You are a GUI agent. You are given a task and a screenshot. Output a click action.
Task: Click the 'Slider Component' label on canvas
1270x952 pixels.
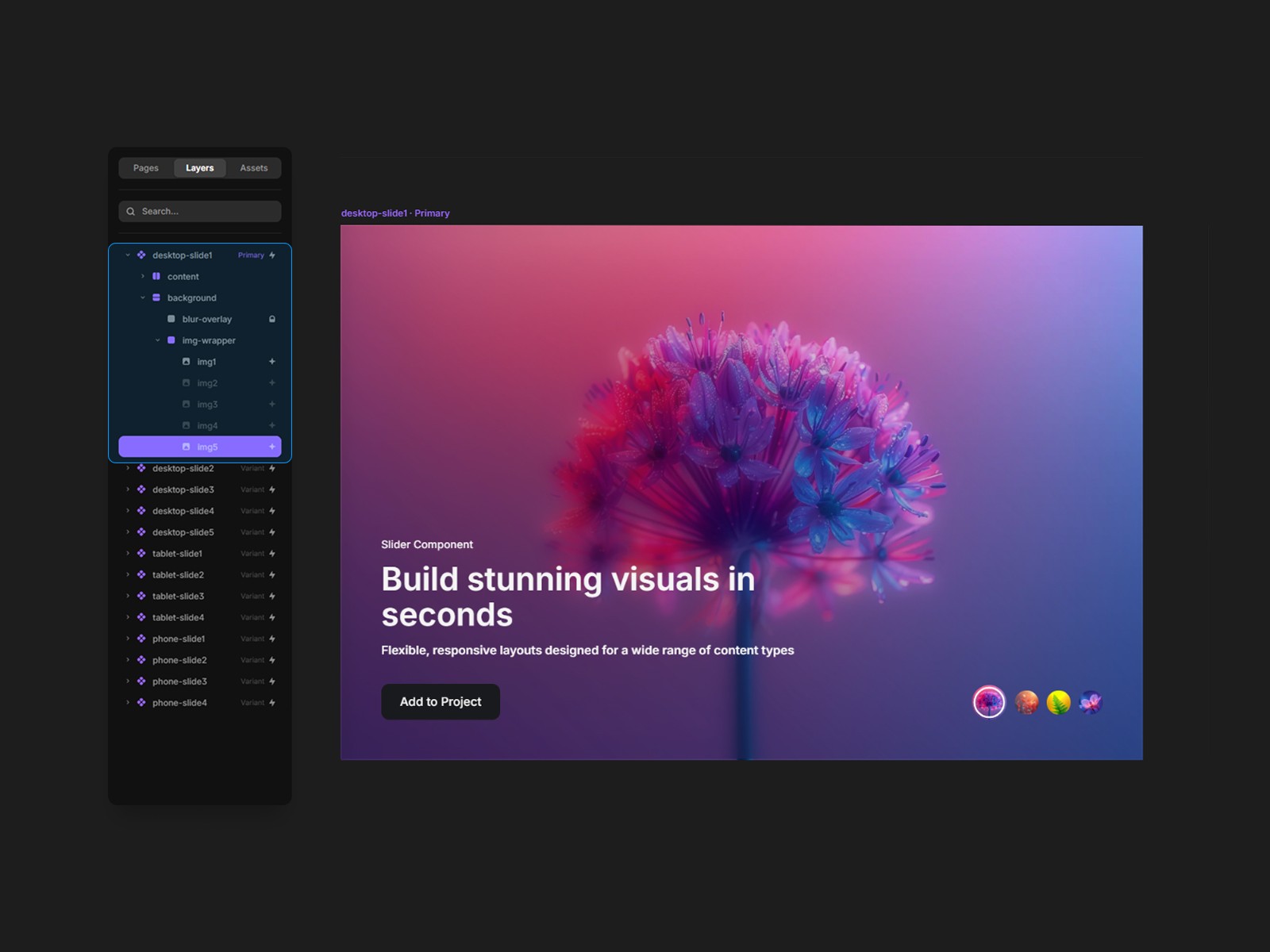tap(427, 544)
